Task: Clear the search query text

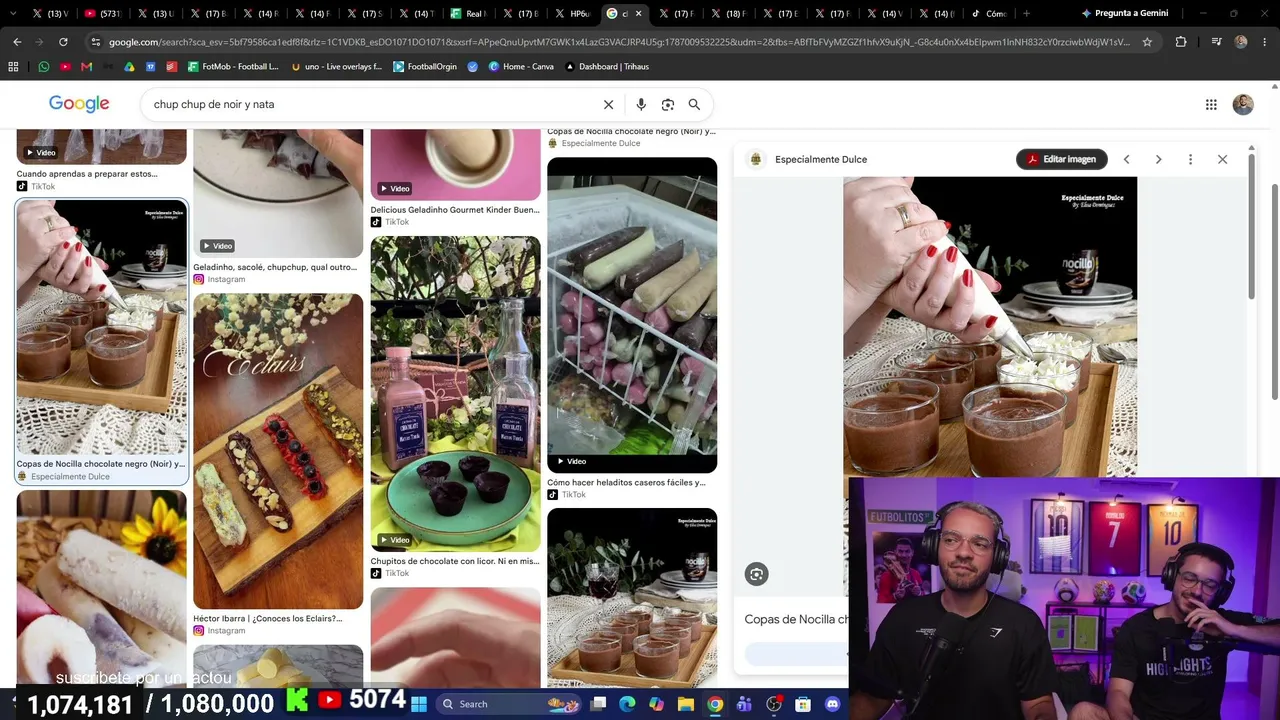Action: [x=608, y=104]
